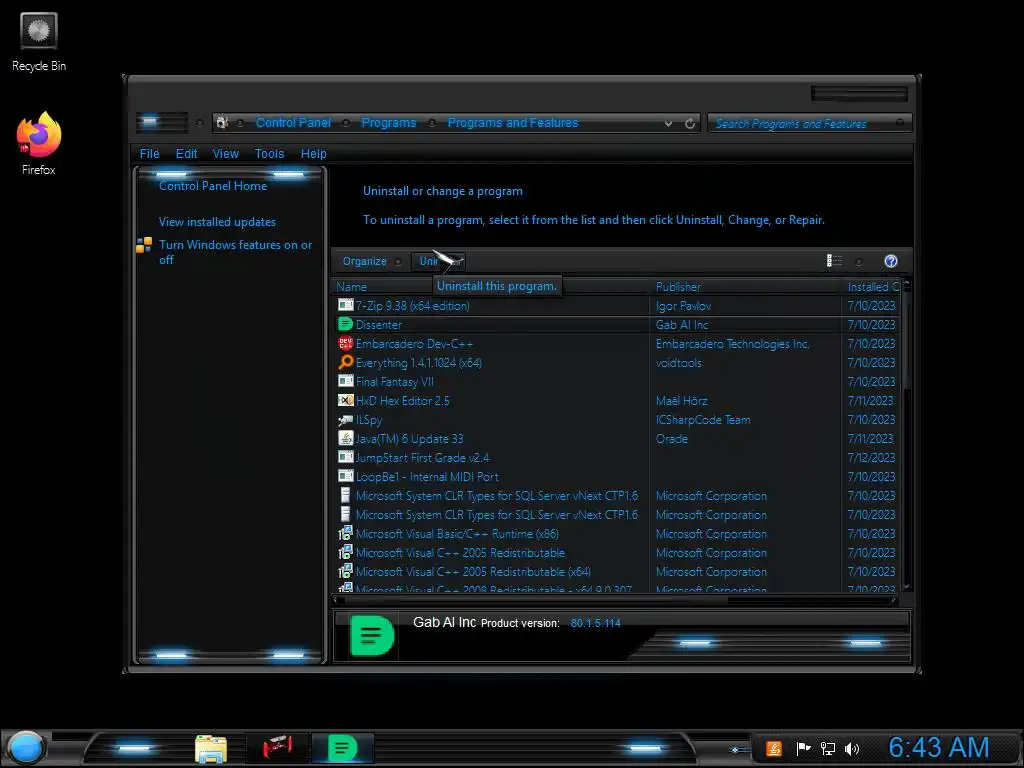Open Action Center flag tray icon
This screenshot has height=768, width=1024.
pos(803,748)
